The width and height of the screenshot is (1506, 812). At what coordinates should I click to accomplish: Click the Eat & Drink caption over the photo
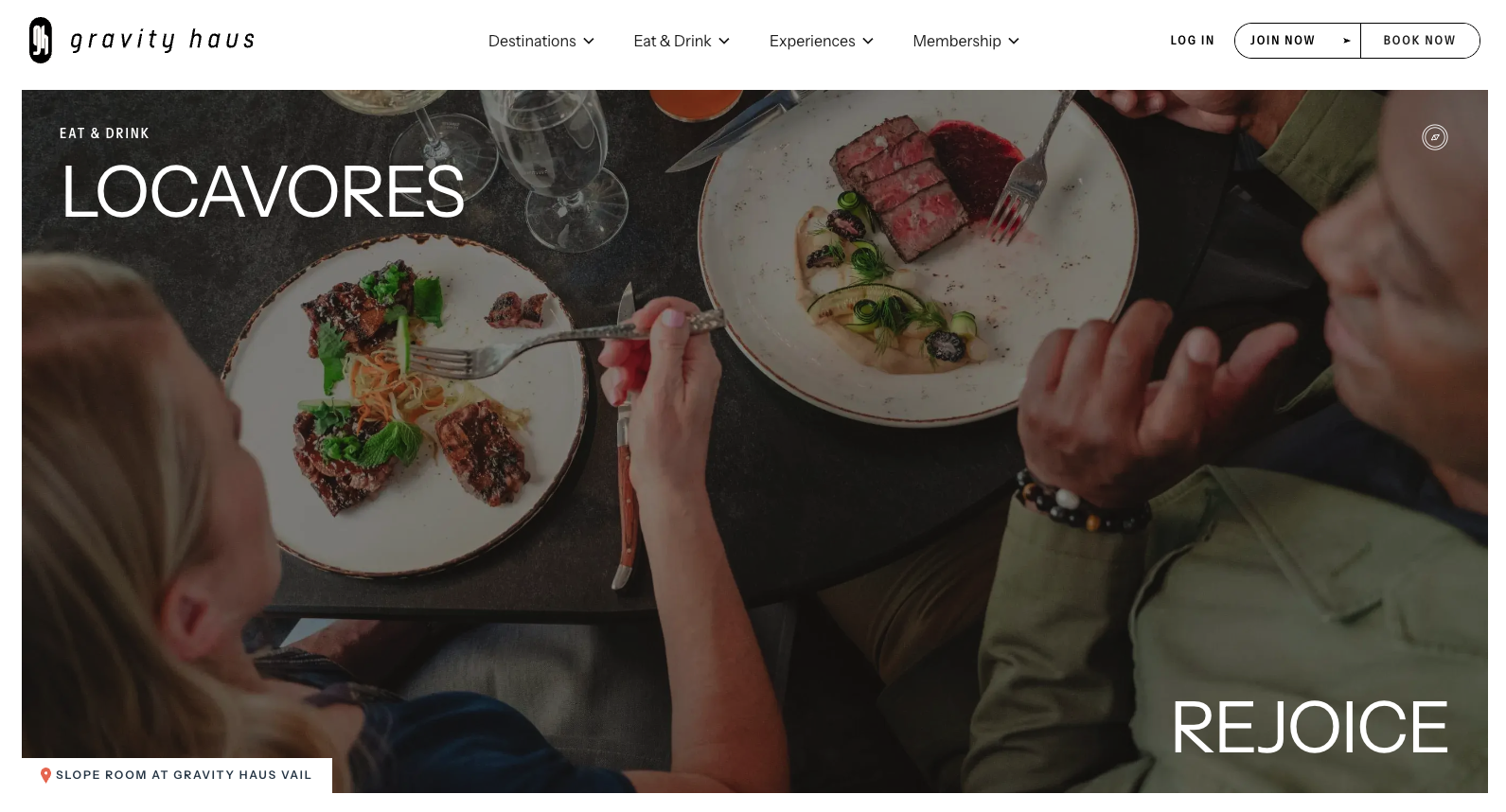point(104,133)
